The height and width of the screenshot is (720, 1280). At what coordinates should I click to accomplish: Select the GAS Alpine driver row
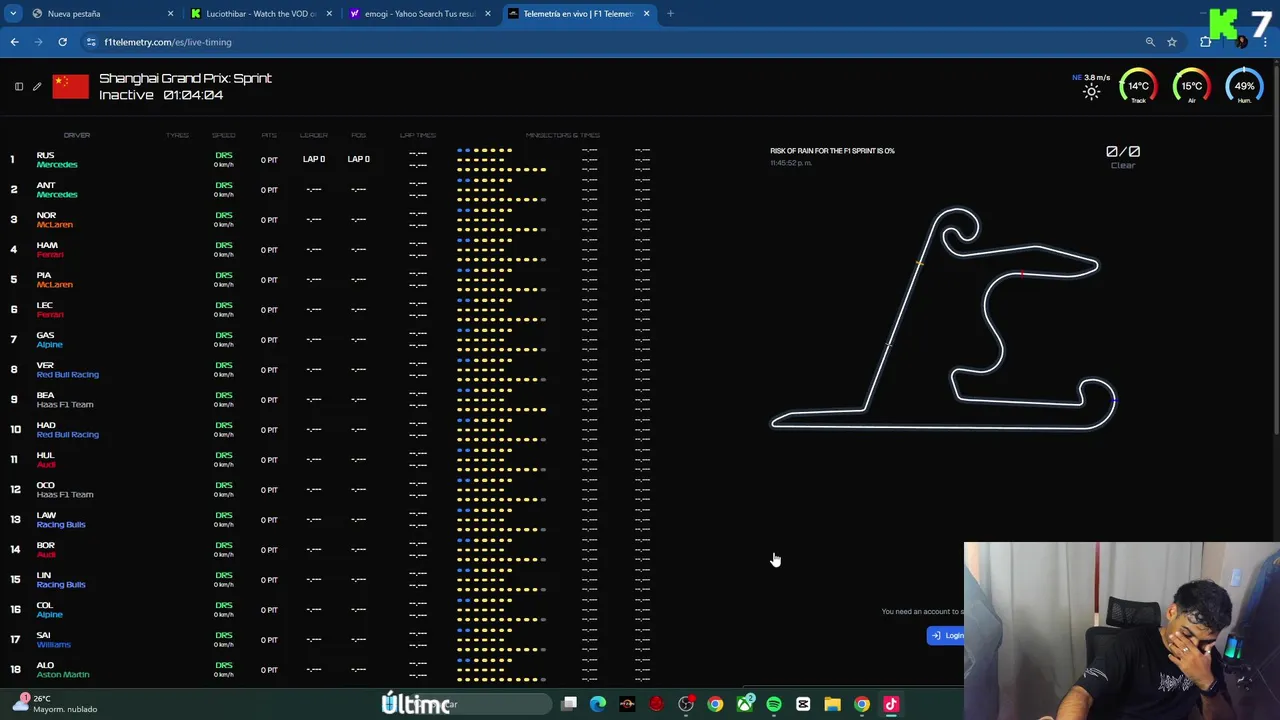(x=330, y=339)
